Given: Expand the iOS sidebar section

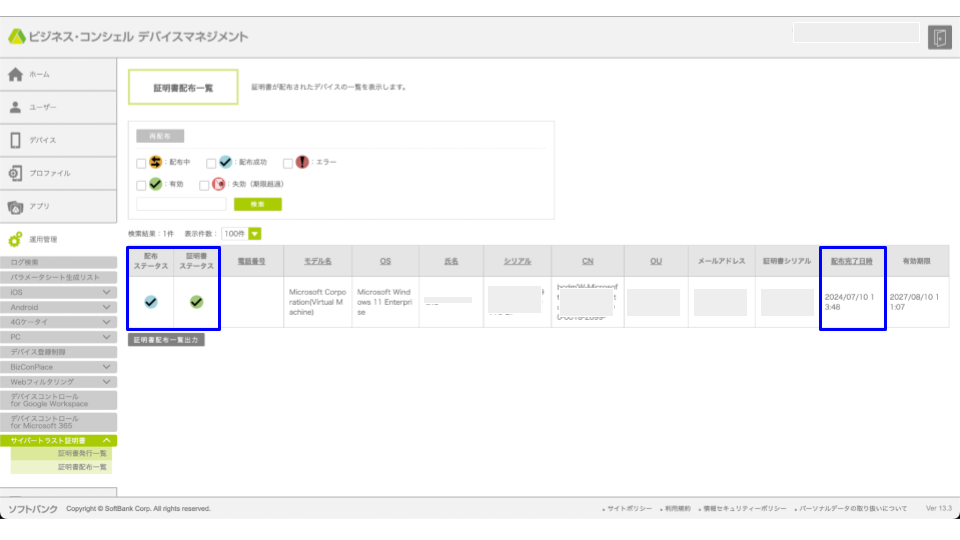Looking at the screenshot, I should (x=58, y=293).
